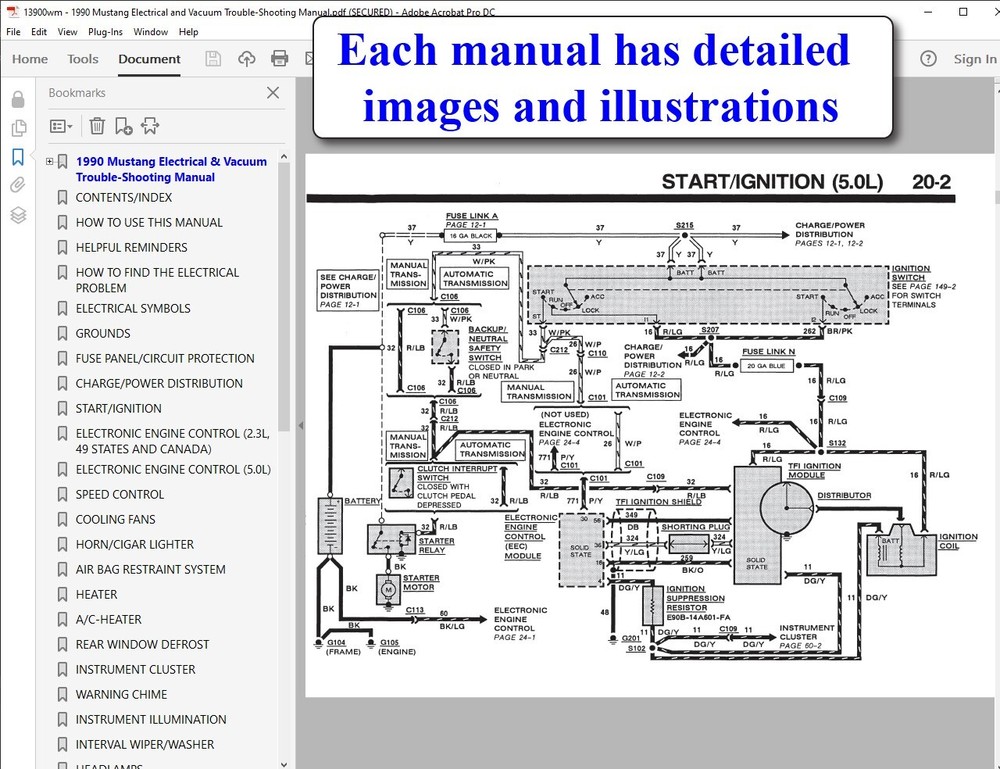1000x769 pixels.
Task: Open the Layers sidebar icon
Action: 18,215
